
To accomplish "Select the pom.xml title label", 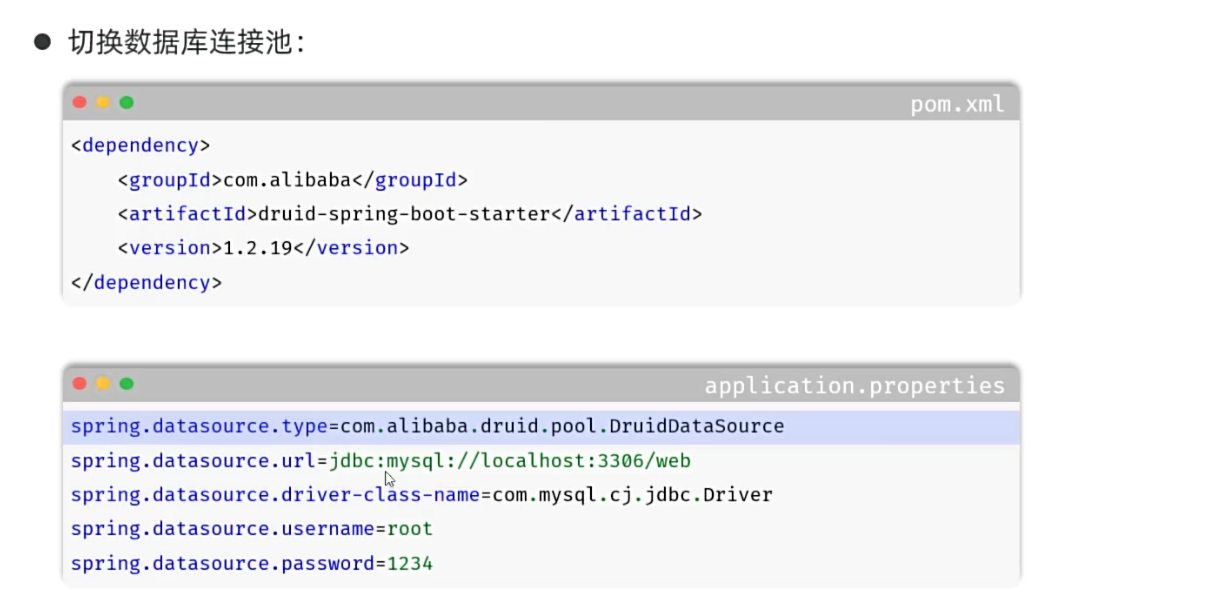I will click(957, 104).
